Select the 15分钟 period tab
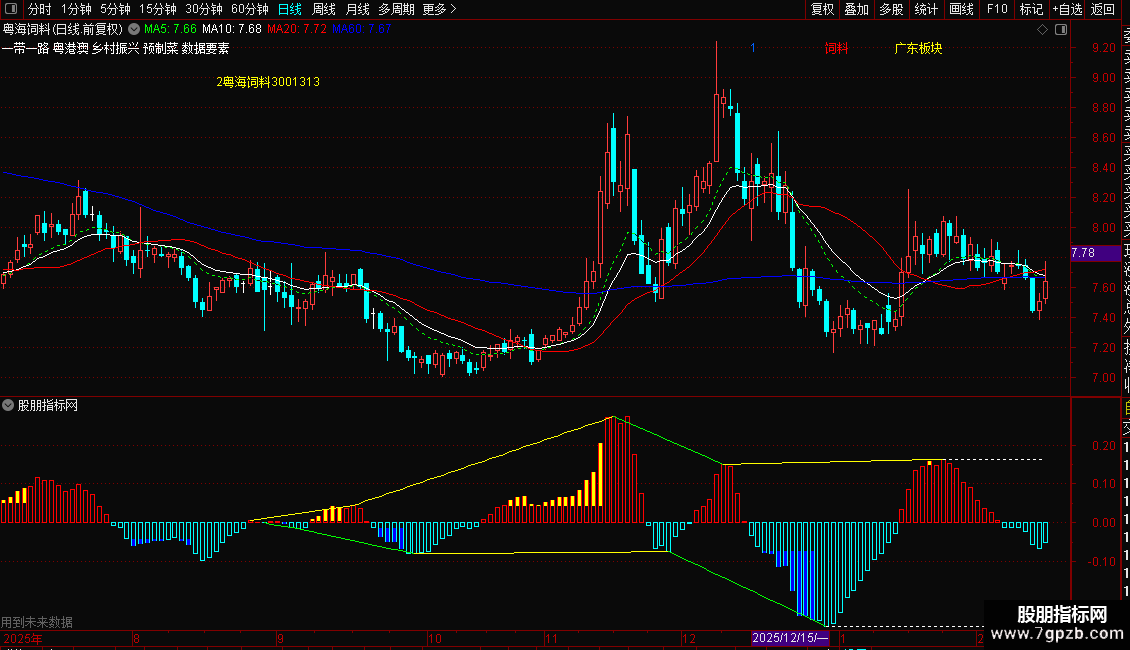Screen dimensions: 1130x650 point(157,9)
